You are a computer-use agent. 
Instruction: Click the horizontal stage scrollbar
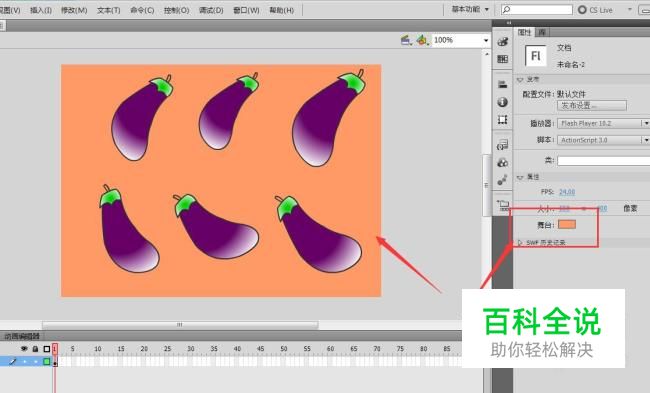coord(180,325)
